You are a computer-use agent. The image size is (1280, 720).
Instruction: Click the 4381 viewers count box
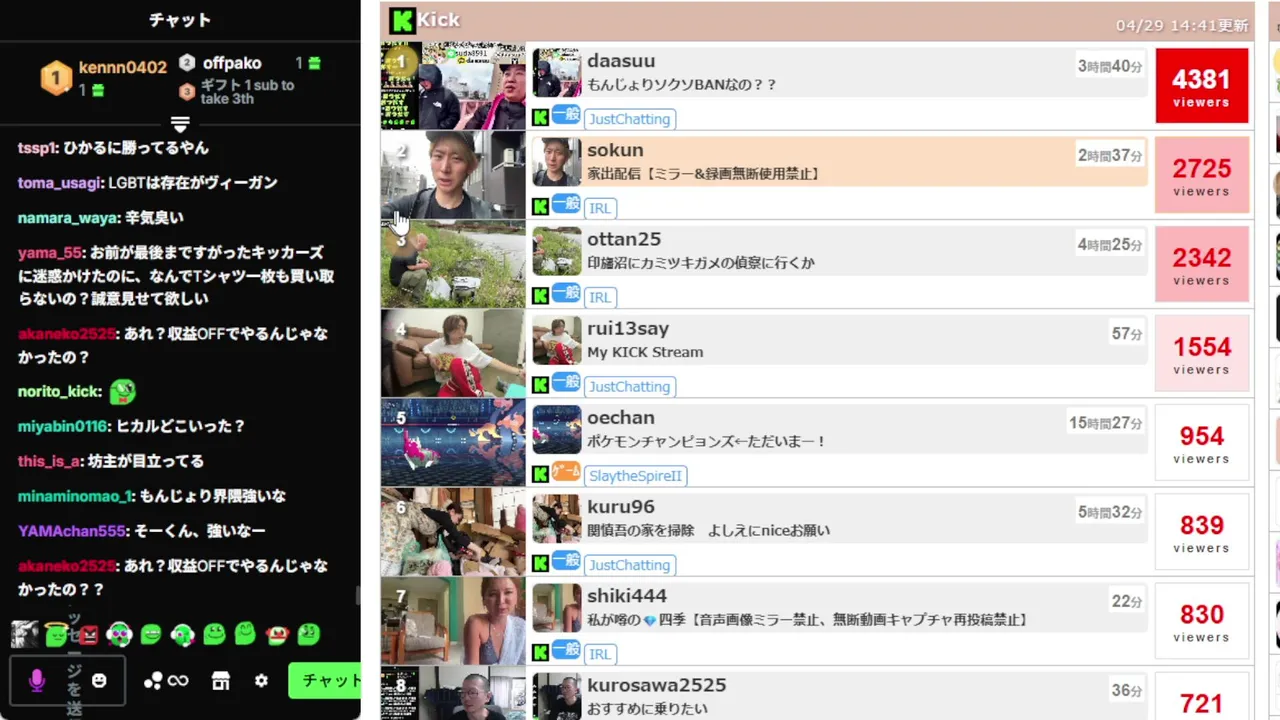1201,86
